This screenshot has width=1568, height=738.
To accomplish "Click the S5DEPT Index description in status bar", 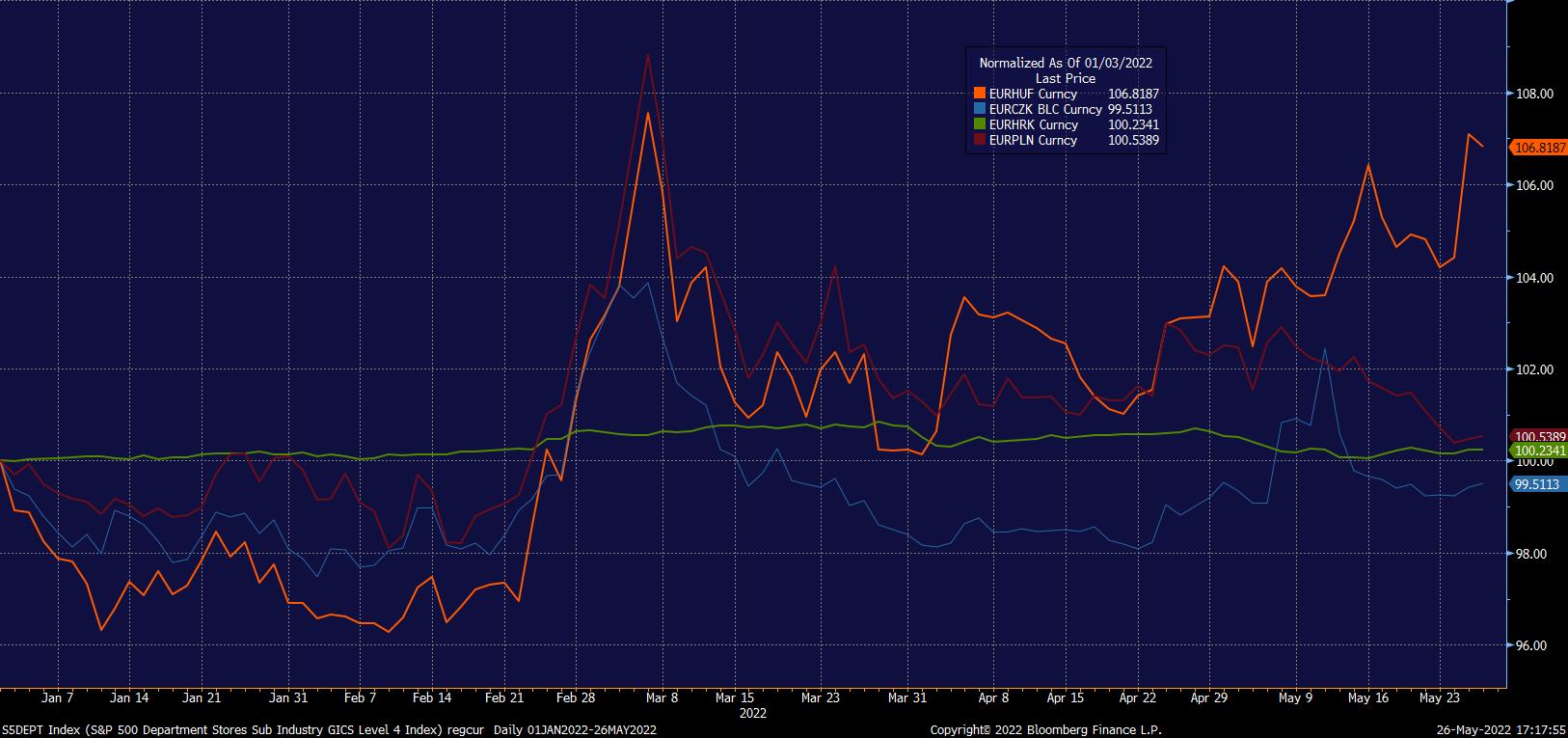I will (329, 730).
